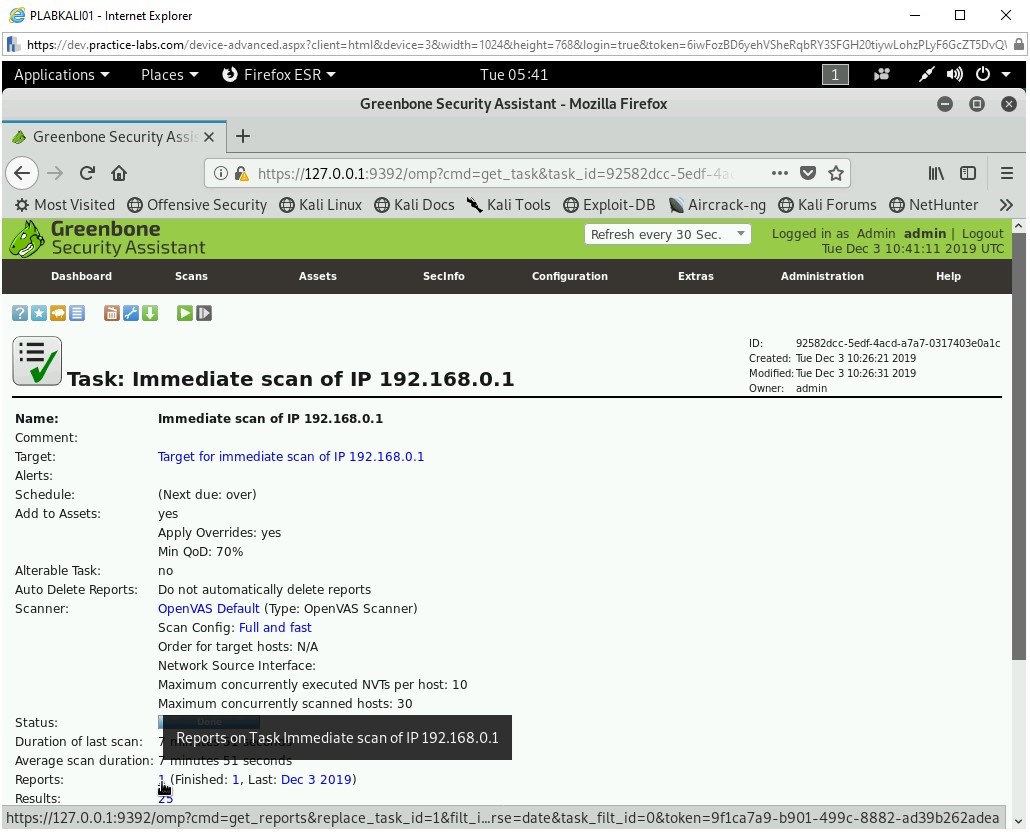Open the Full and fast scan config link
This screenshot has height=833, width=1030.
pyautogui.click(x=275, y=627)
